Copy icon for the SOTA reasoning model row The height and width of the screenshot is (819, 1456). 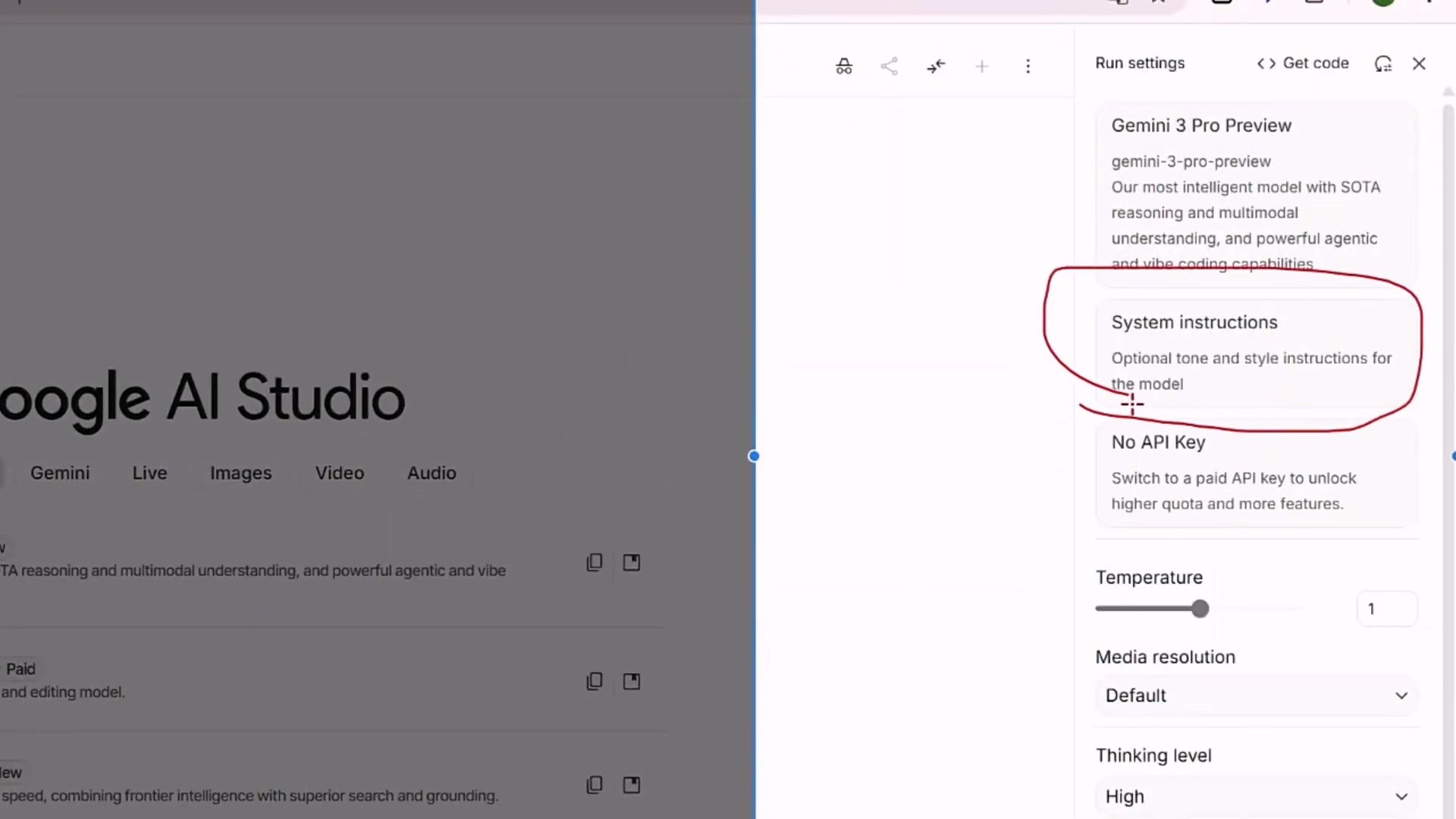pos(595,562)
